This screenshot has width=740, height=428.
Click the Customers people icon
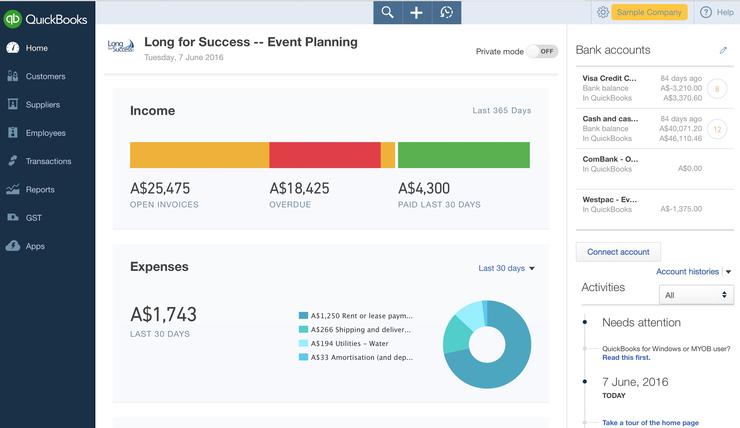point(13,76)
